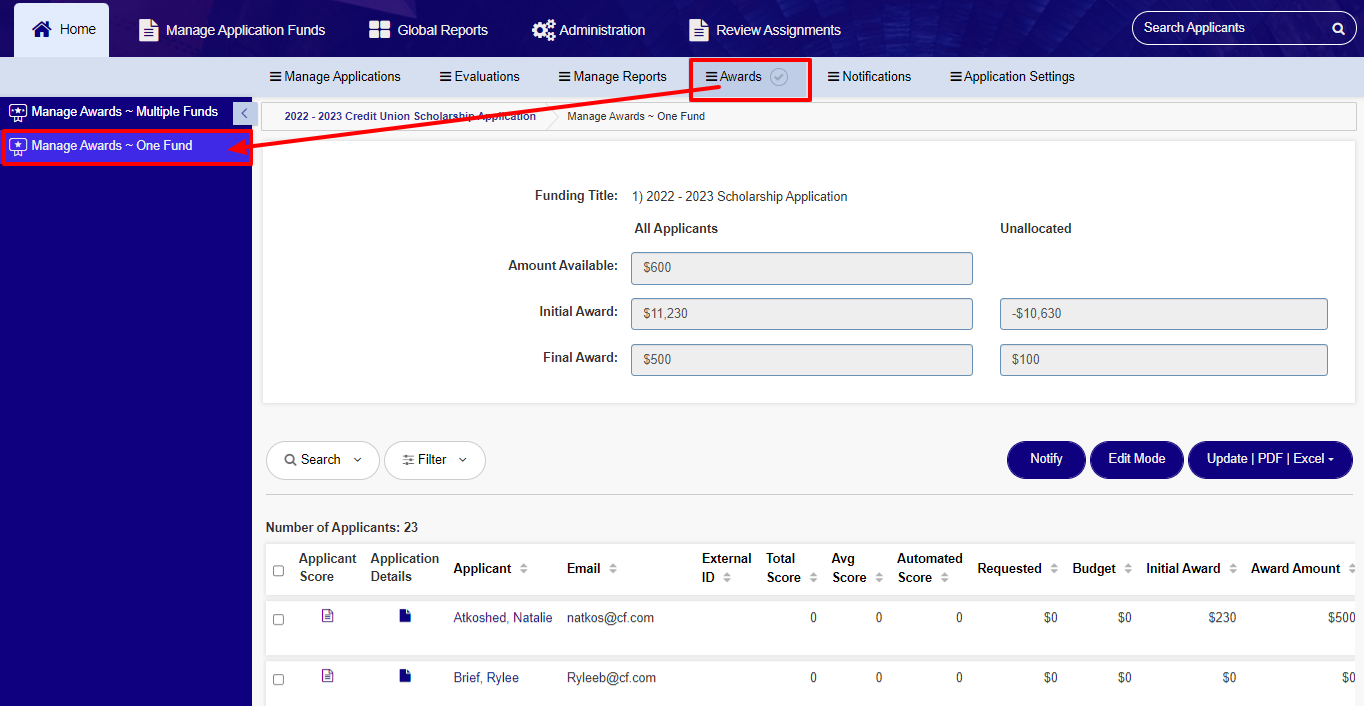Click the Final Award $500 field
1364x706 pixels.
click(x=802, y=360)
